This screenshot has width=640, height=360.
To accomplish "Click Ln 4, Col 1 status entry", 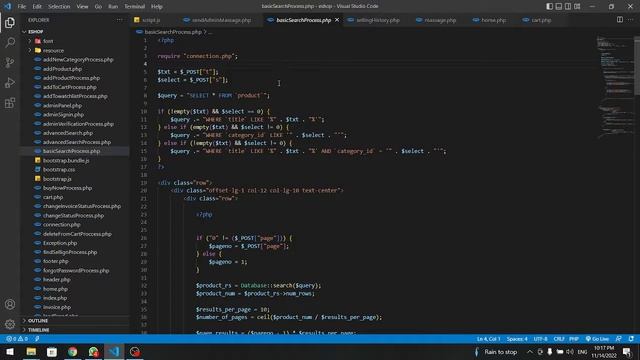I will pyautogui.click(x=488, y=339).
